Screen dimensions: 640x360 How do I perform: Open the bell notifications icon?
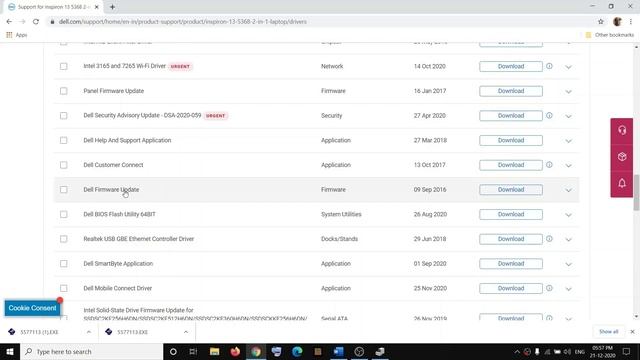622,183
